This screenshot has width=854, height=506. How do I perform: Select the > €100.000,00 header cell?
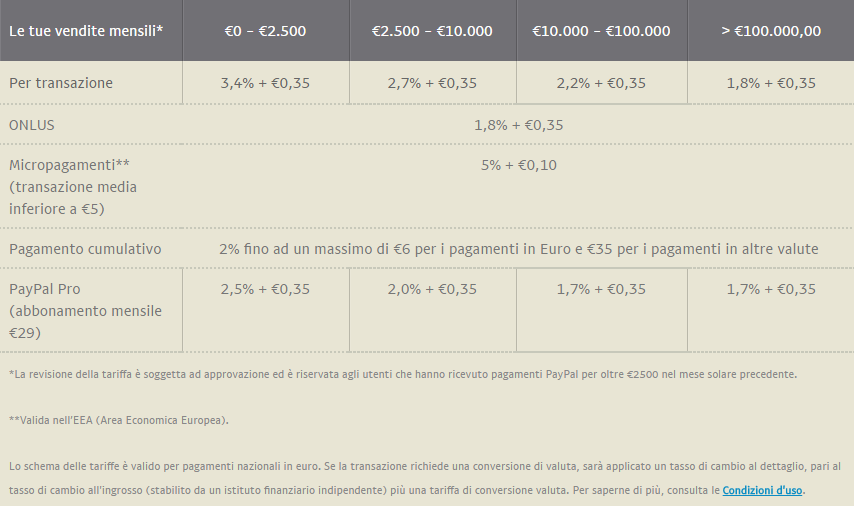[x=771, y=31]
